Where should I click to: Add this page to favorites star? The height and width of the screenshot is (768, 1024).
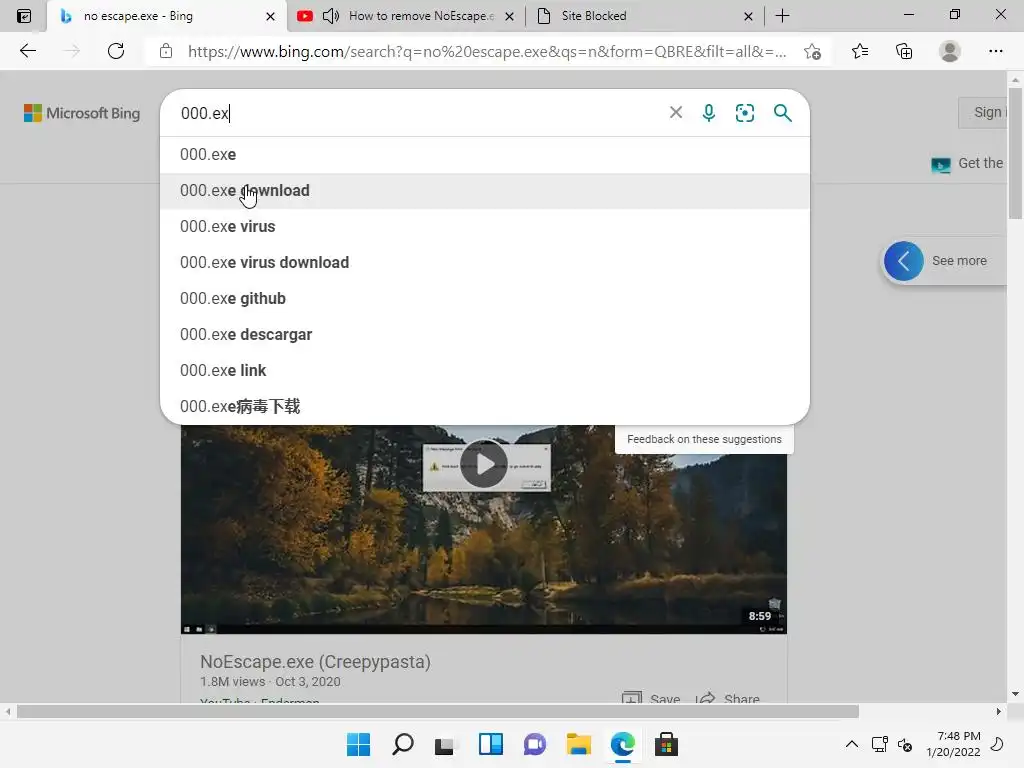click(812, 51)
